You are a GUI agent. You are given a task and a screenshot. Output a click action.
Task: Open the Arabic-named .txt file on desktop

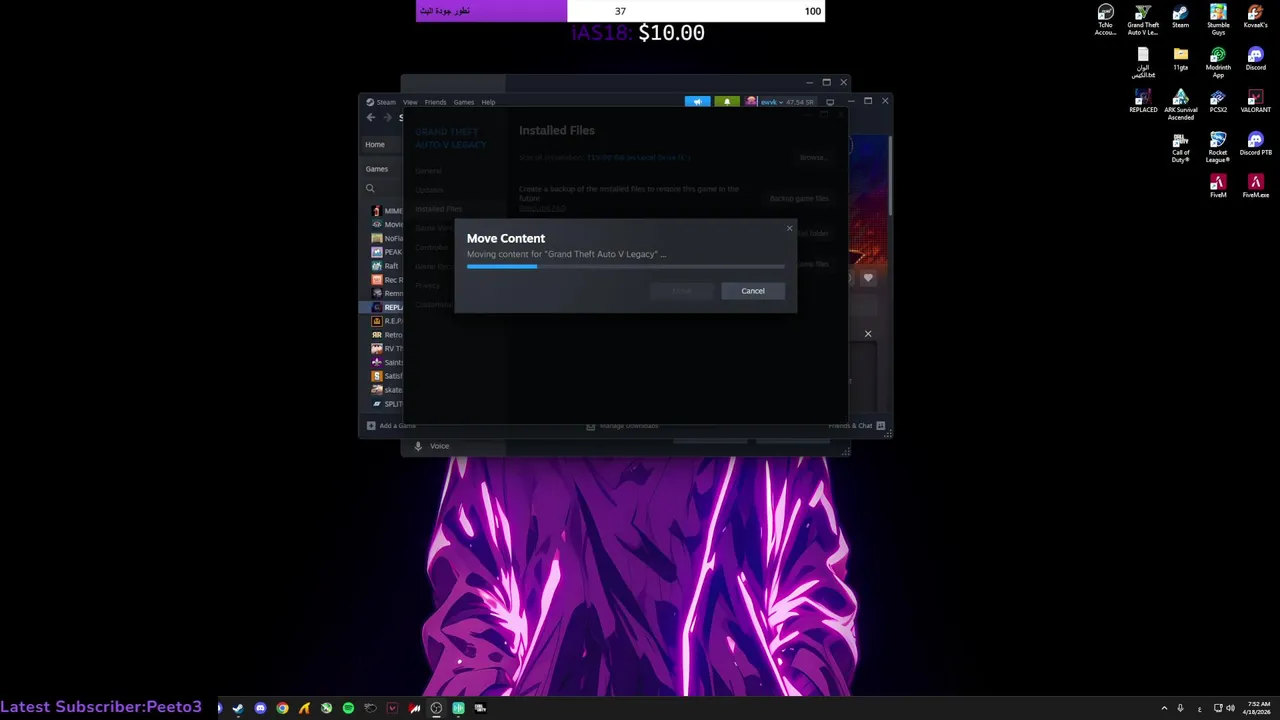[x=1143, y=62]
